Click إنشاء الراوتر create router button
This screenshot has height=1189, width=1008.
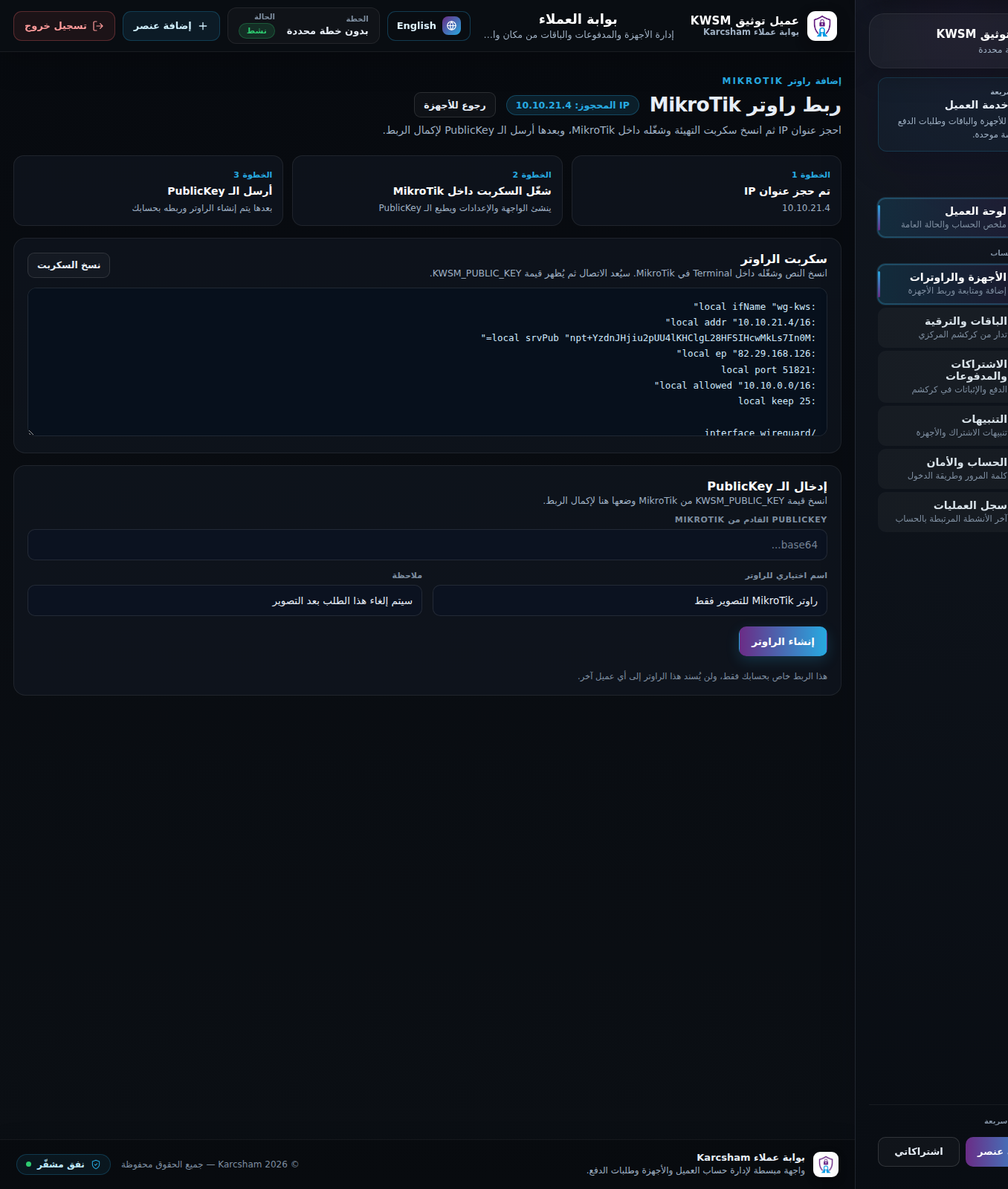point(783,641)
